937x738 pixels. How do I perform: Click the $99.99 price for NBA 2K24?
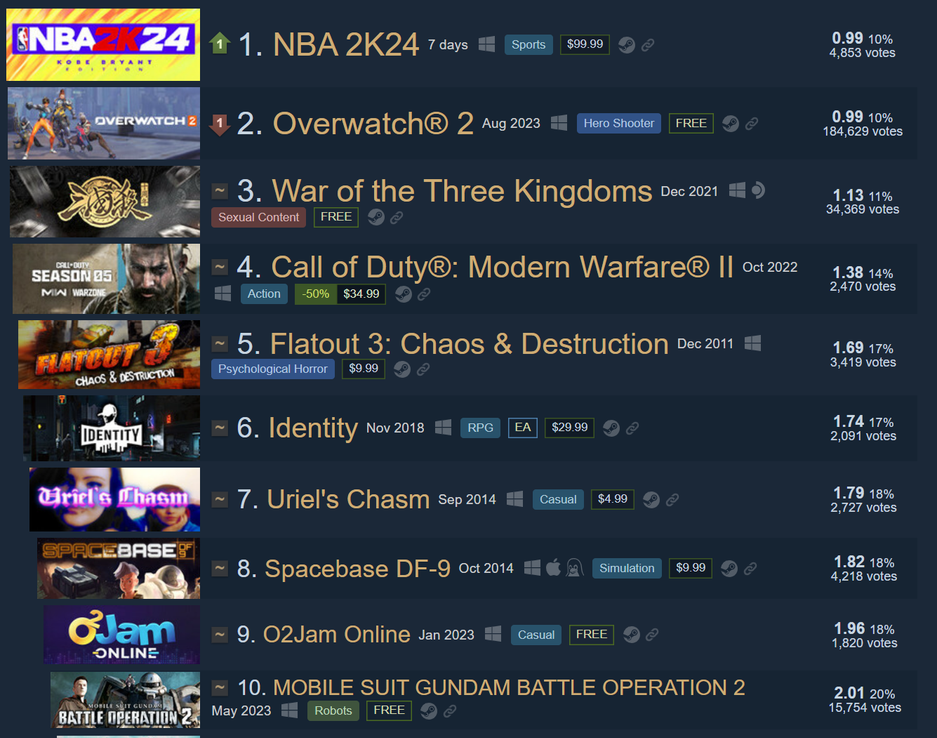[585, 44]
